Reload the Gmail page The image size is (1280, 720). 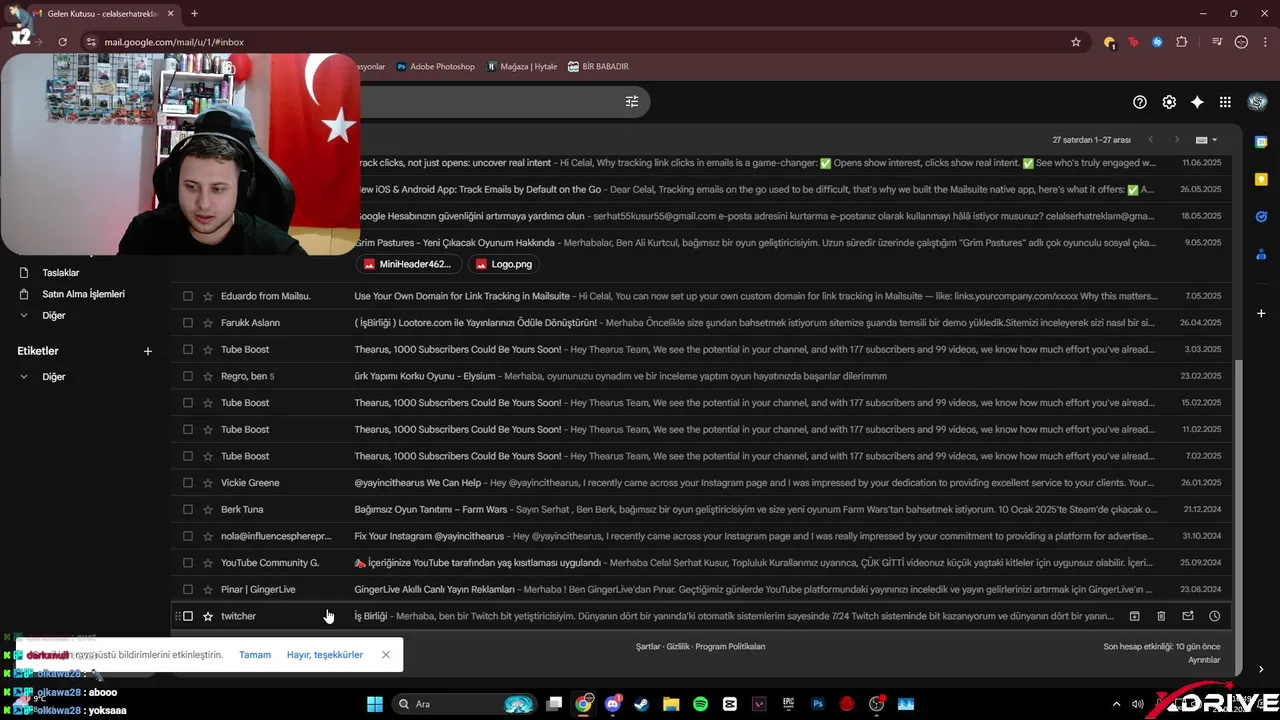pos(62,42)
